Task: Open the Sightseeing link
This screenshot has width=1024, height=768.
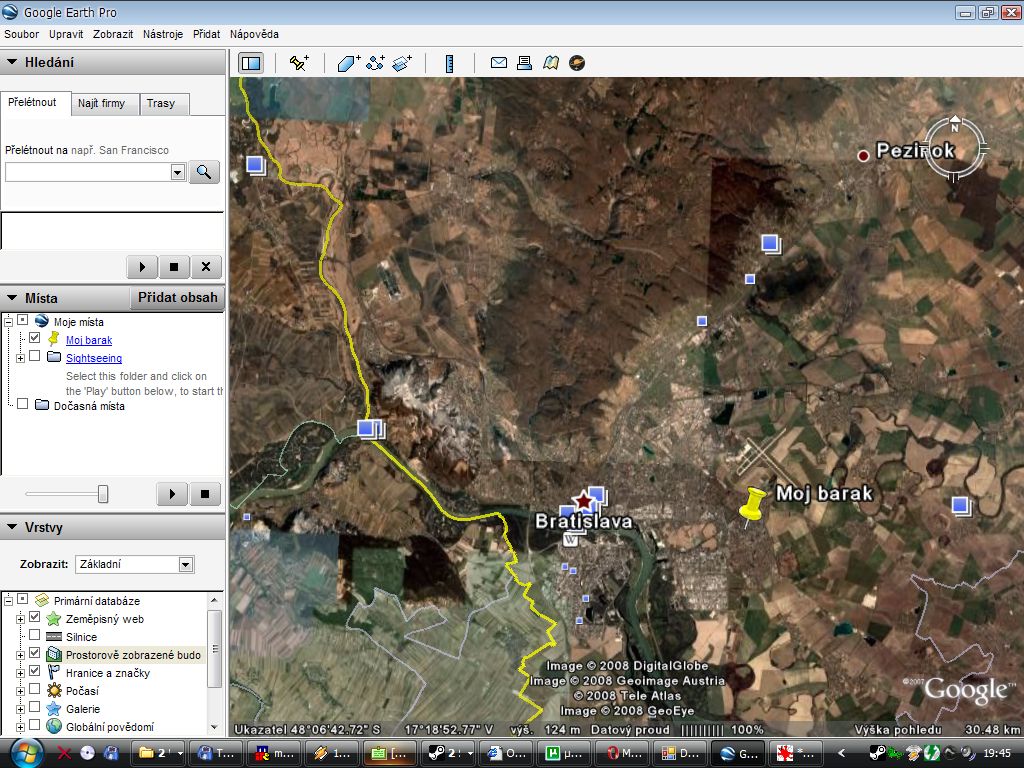Action: point(94,358)
